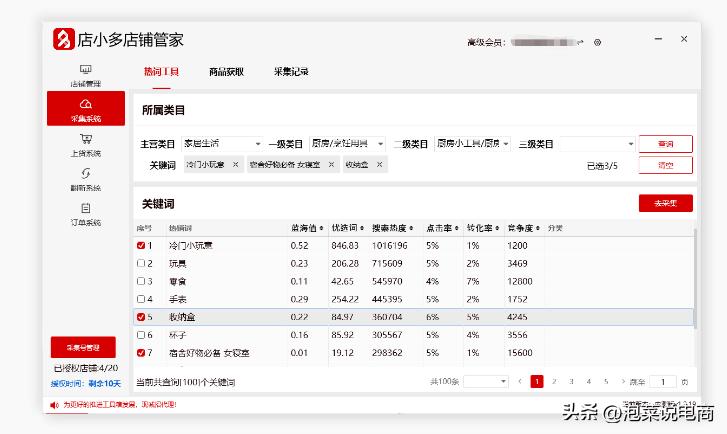727x434 pixels.
Task: Select 采集系统 cloud icon in sidebar
Action: (86, 103)
